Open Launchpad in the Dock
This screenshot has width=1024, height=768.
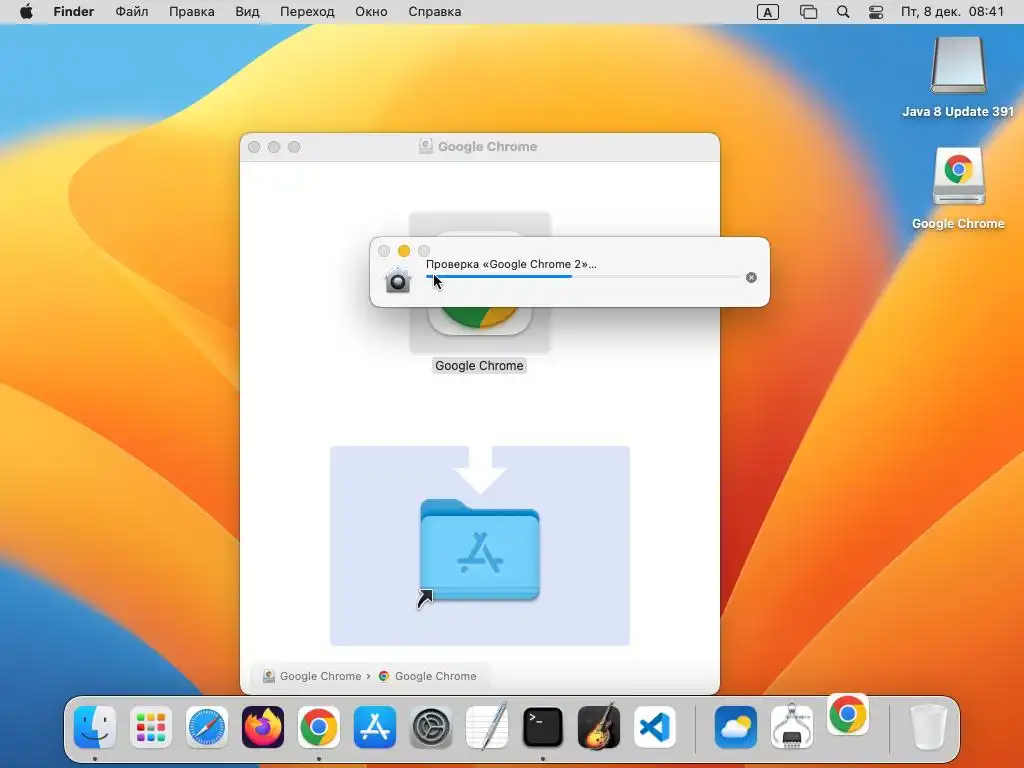click(x=151, y=727)
